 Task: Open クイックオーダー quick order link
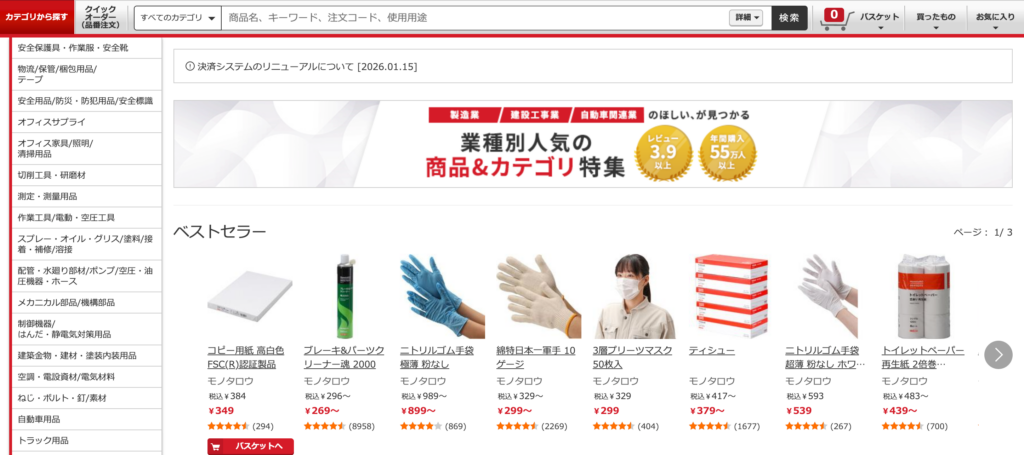coord(101,17)
